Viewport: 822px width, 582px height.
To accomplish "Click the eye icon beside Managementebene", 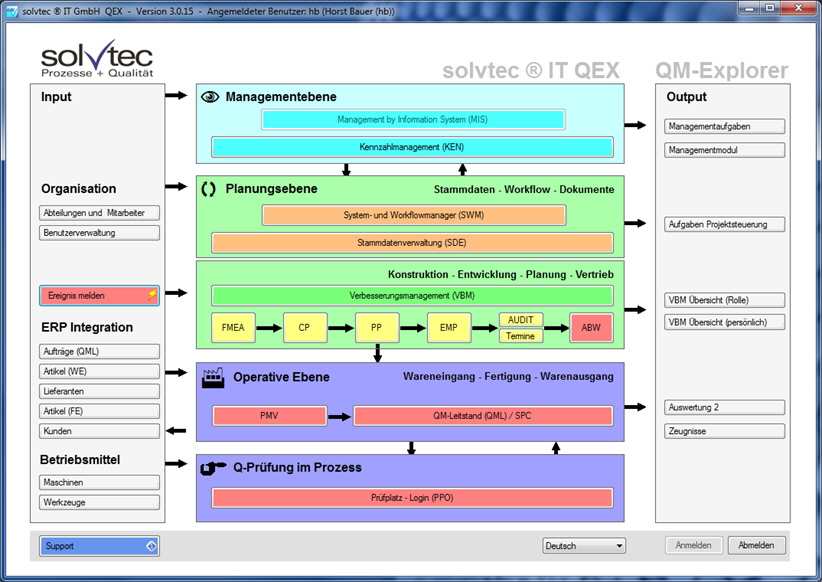I will [x=210, y=97].
